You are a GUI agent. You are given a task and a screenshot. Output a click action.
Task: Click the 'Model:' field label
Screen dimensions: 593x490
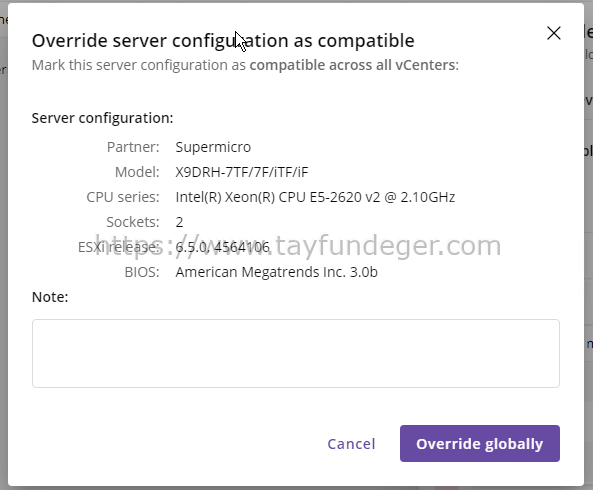coord(137,172)
